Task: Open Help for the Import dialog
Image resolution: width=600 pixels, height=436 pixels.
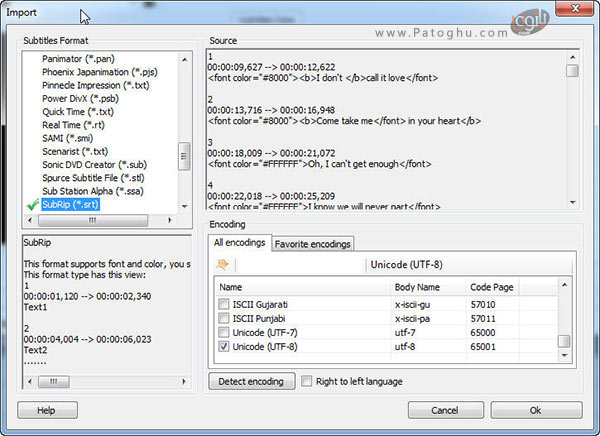Action: [x=47, y=410]
